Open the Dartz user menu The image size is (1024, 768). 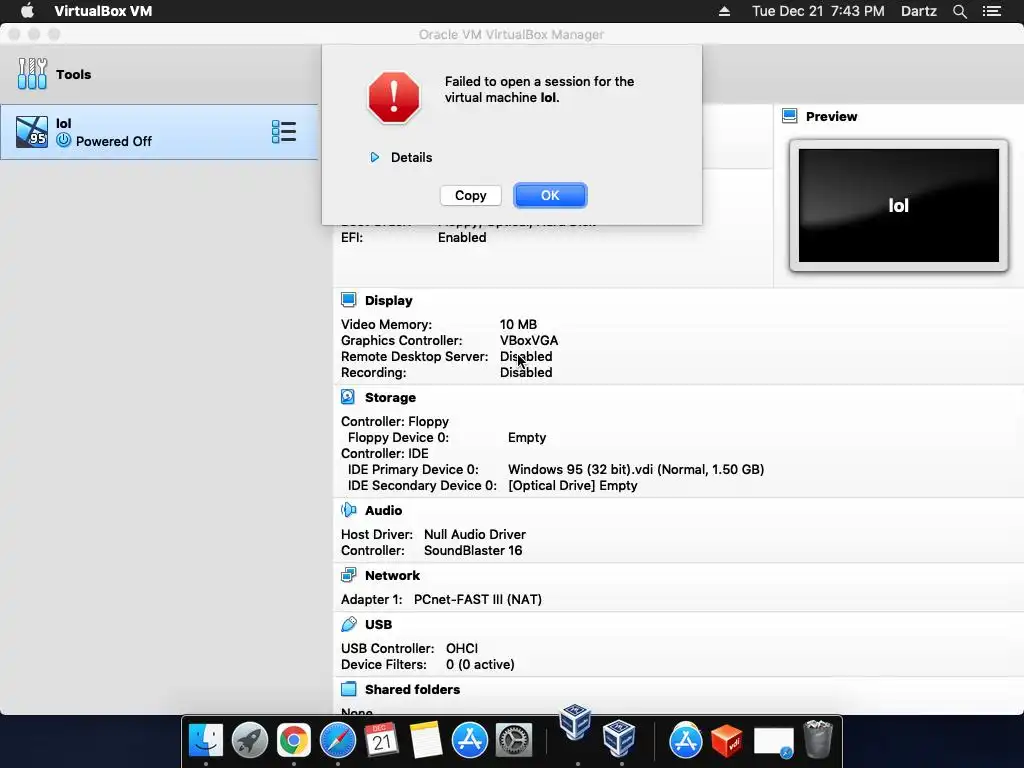point(918,11)
